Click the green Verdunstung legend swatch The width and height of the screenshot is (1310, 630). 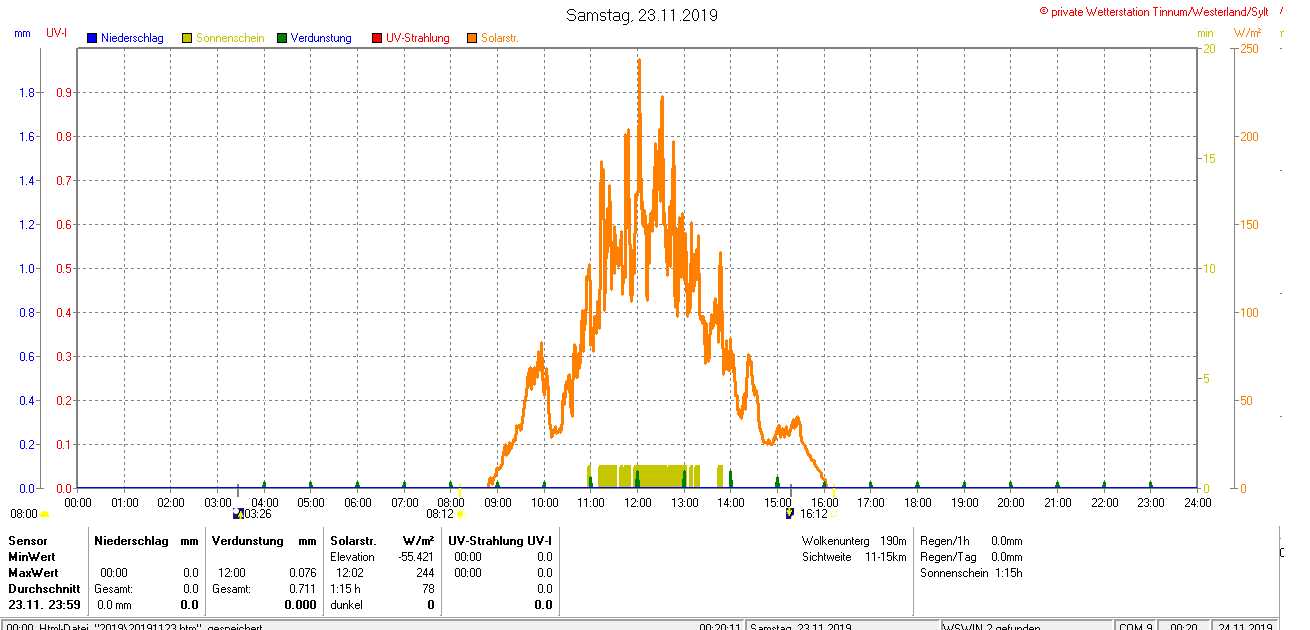point(282,38)
